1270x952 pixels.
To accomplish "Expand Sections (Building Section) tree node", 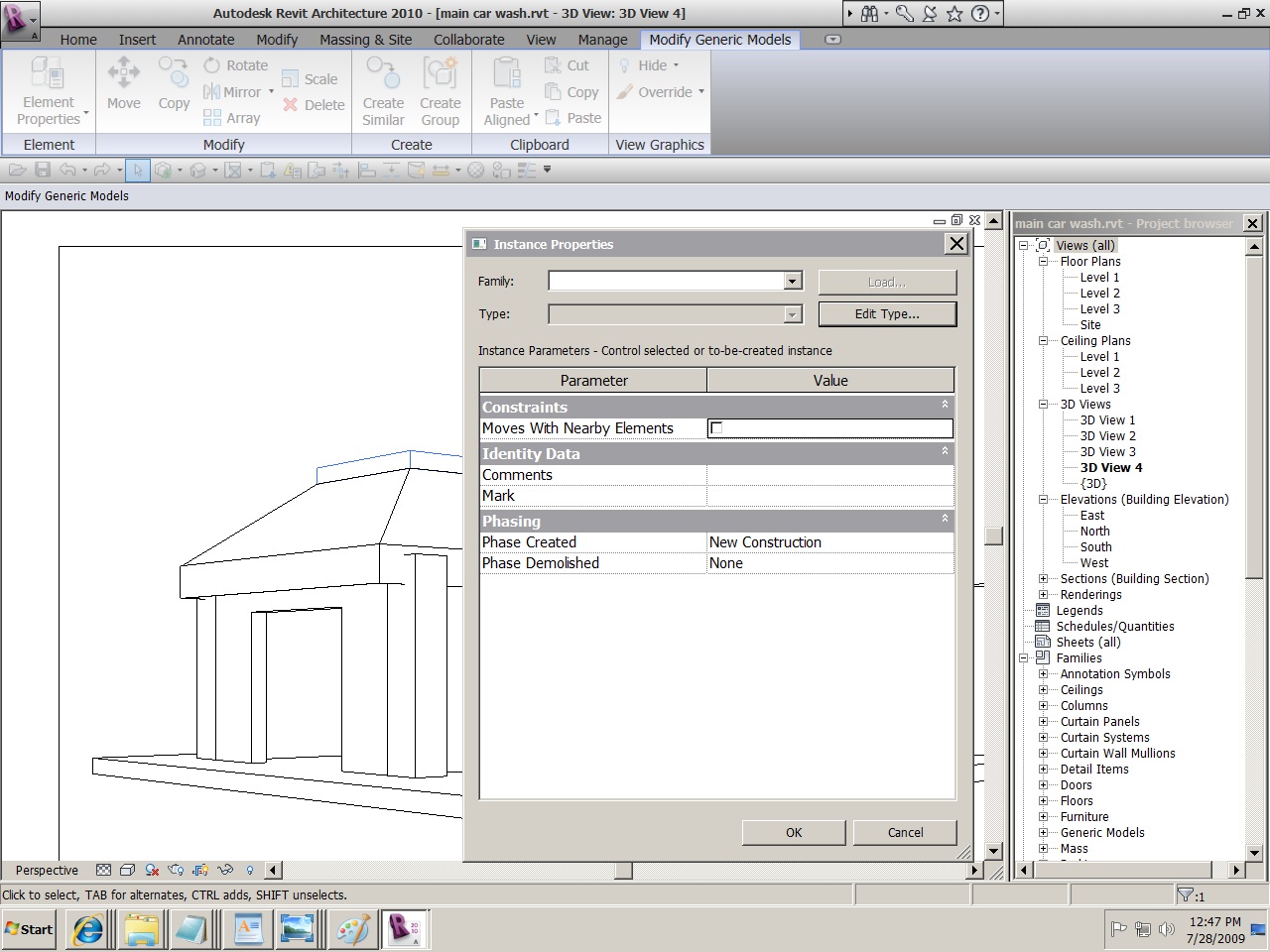I will [x=1043, y=579].
